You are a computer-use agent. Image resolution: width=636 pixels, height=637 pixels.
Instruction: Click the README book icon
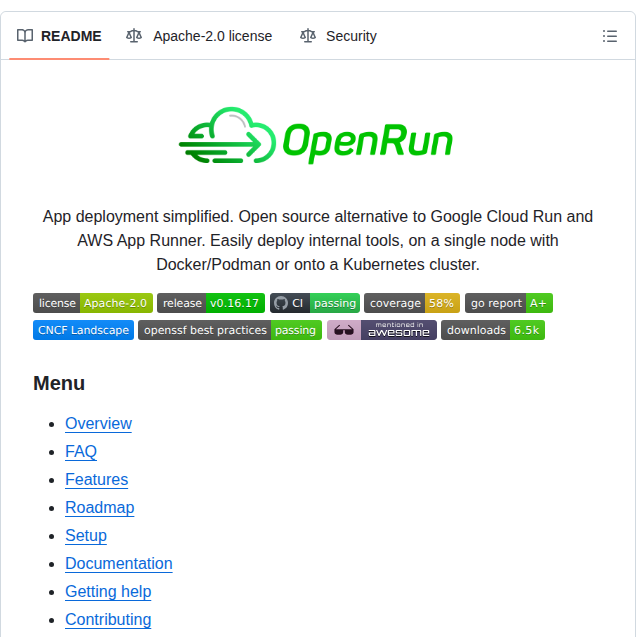point(25,36)
